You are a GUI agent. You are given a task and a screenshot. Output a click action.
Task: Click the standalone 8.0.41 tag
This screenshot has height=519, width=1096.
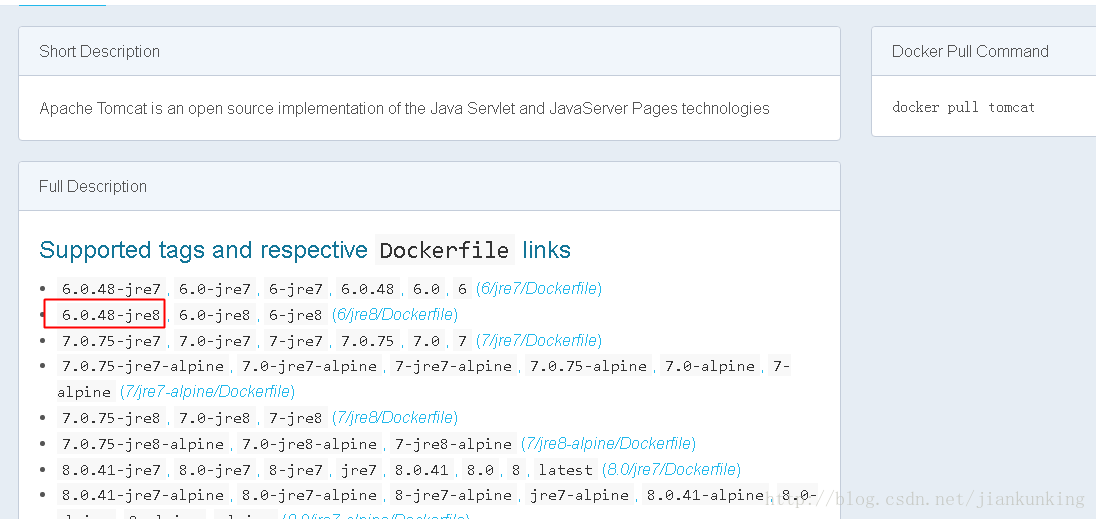(421, 469)
